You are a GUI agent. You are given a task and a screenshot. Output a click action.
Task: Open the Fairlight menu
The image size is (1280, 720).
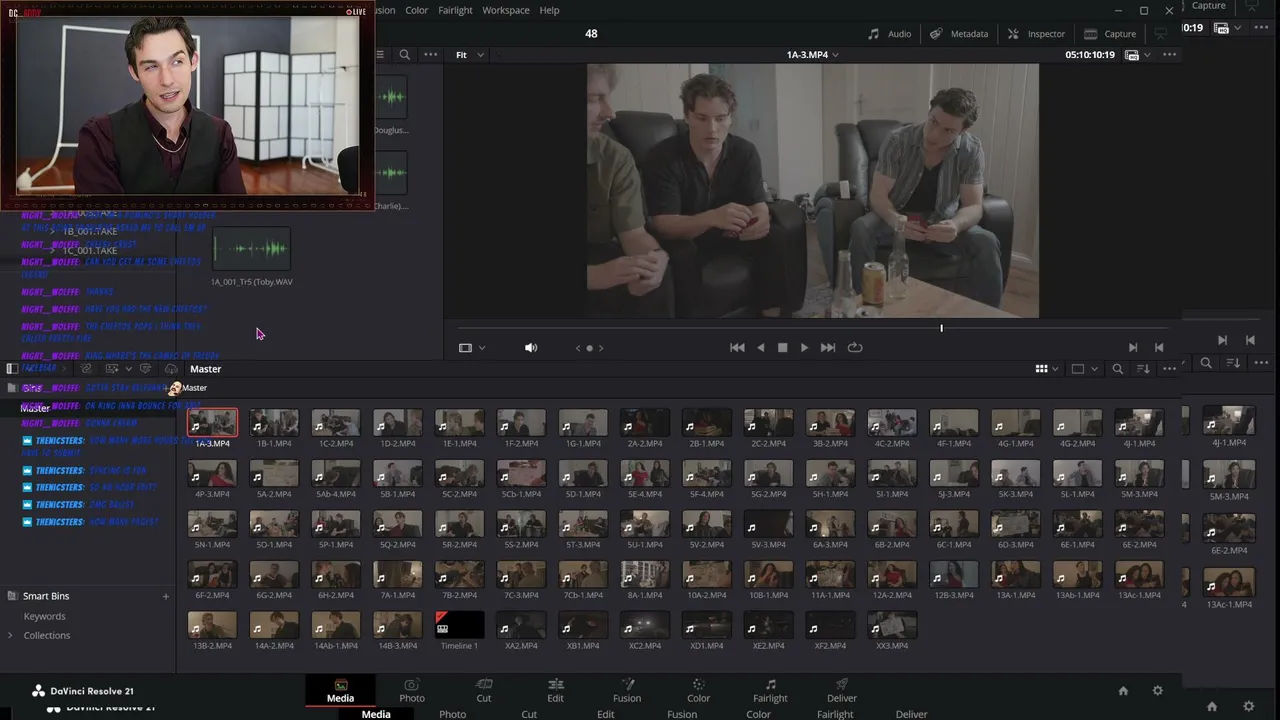tap(455, 10)
